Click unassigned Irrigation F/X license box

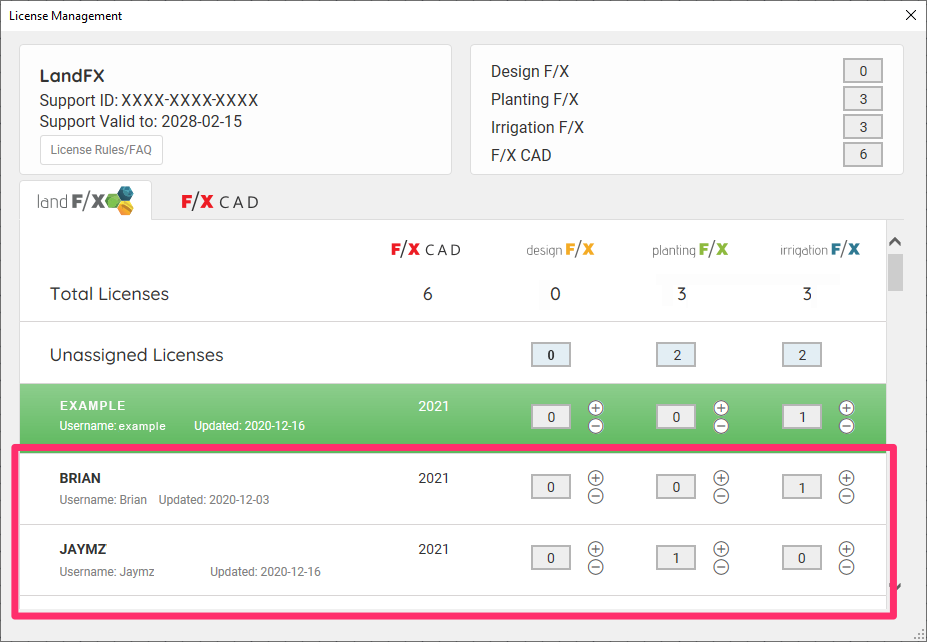coord(802,355)
